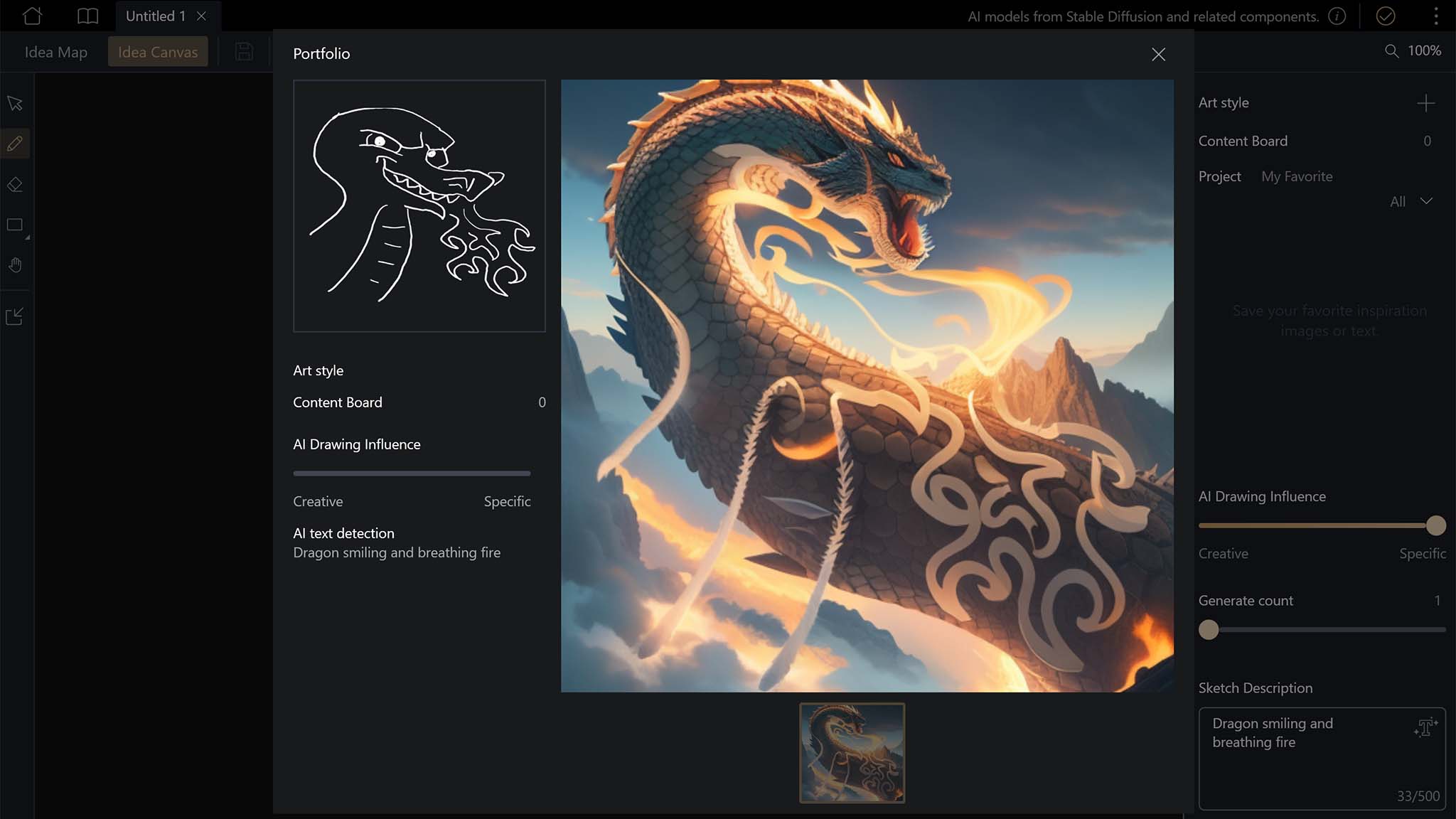
Task: Select the Import/Export tool in sidebar
Action: coord(15,316)
